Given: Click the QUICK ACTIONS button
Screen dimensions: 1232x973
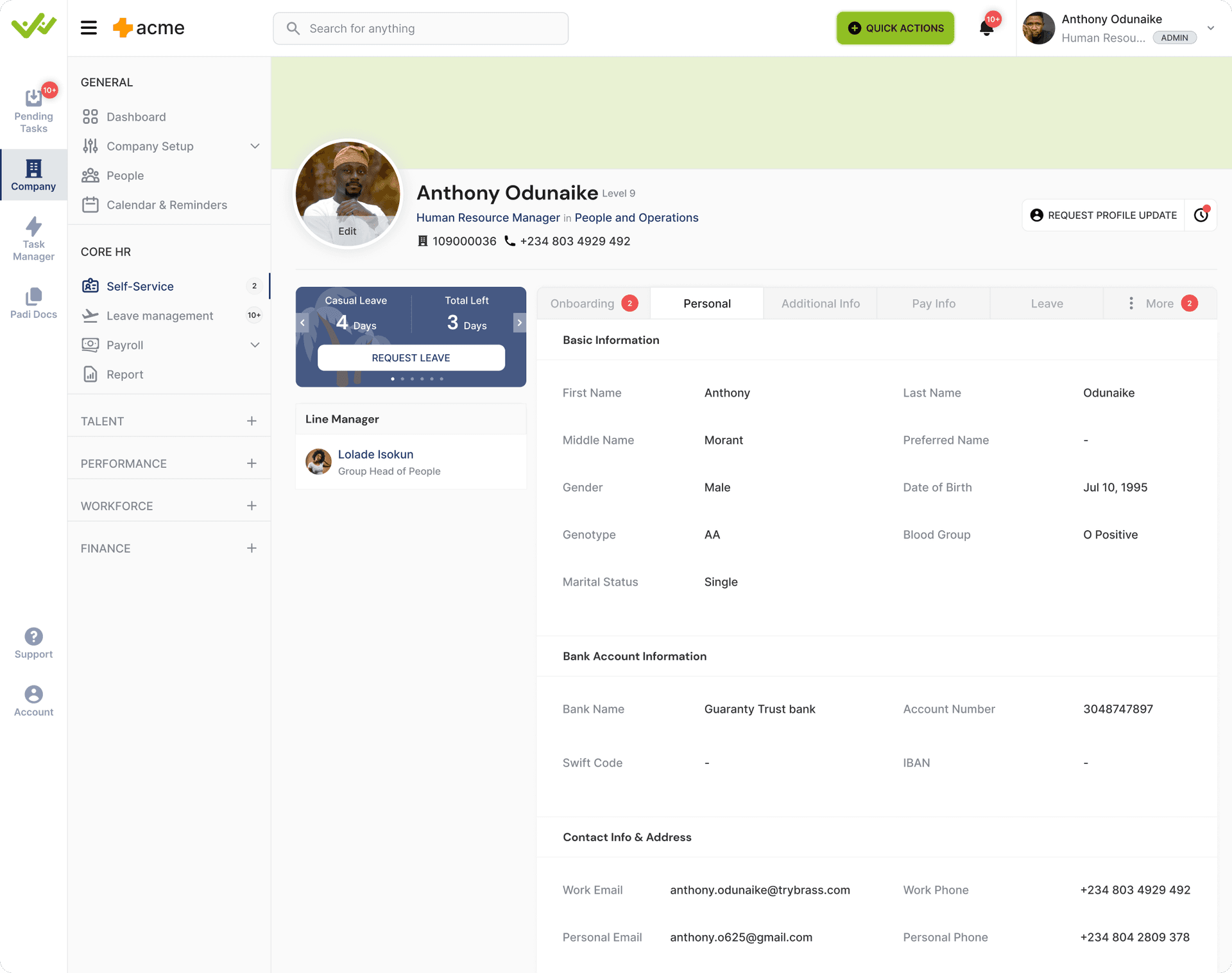Looking at the screenshot, I should click(x=894, y=28).
